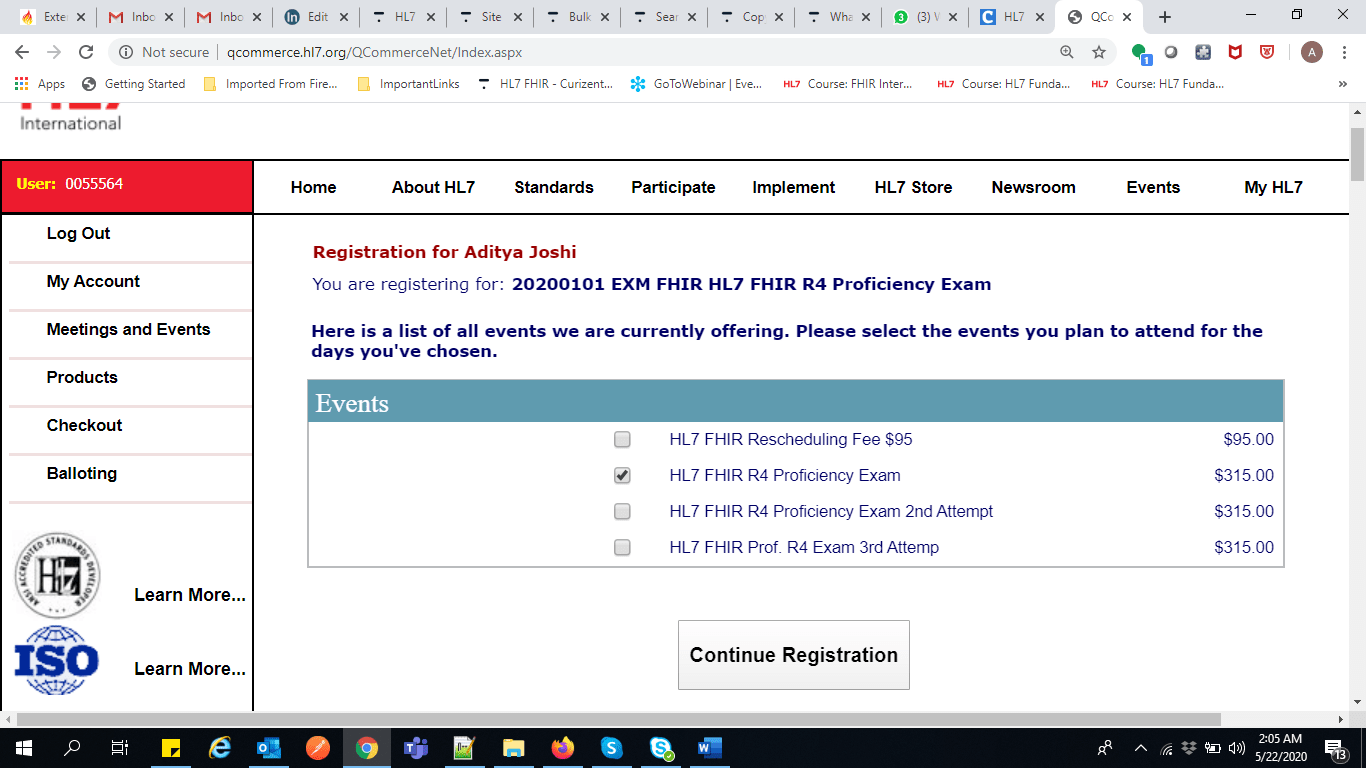Click Log Out in sidebar
The height and width of the screenshot is (768, 1366).
(78, 233)
